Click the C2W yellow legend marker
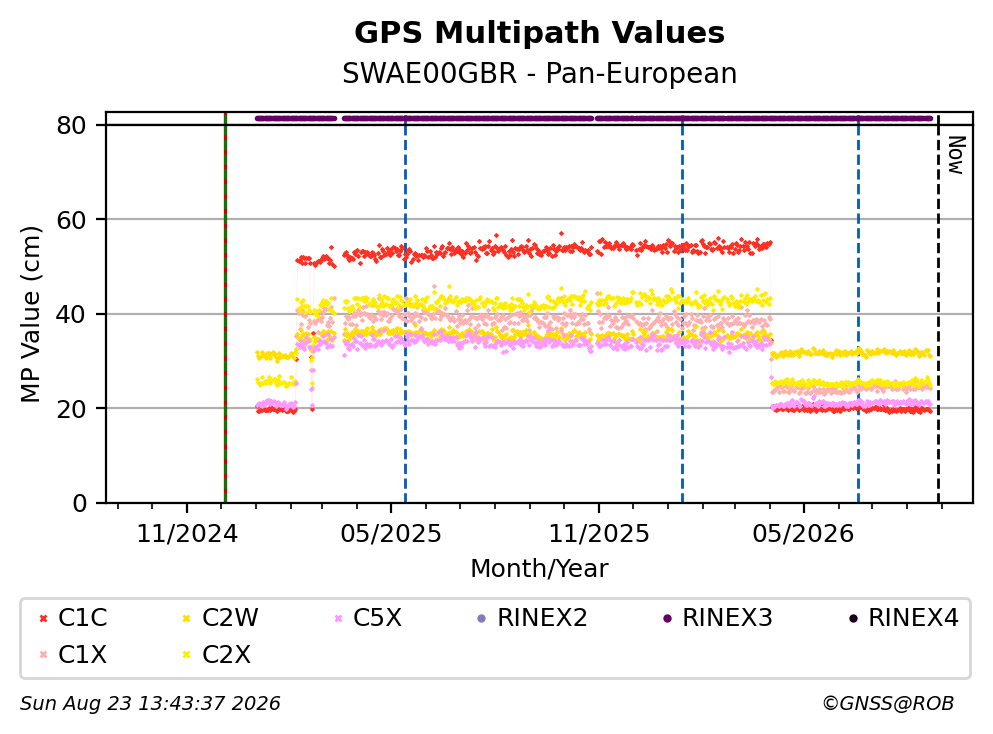Image resolution: width=993 pixels, height=734 pixels. [187, 618]
